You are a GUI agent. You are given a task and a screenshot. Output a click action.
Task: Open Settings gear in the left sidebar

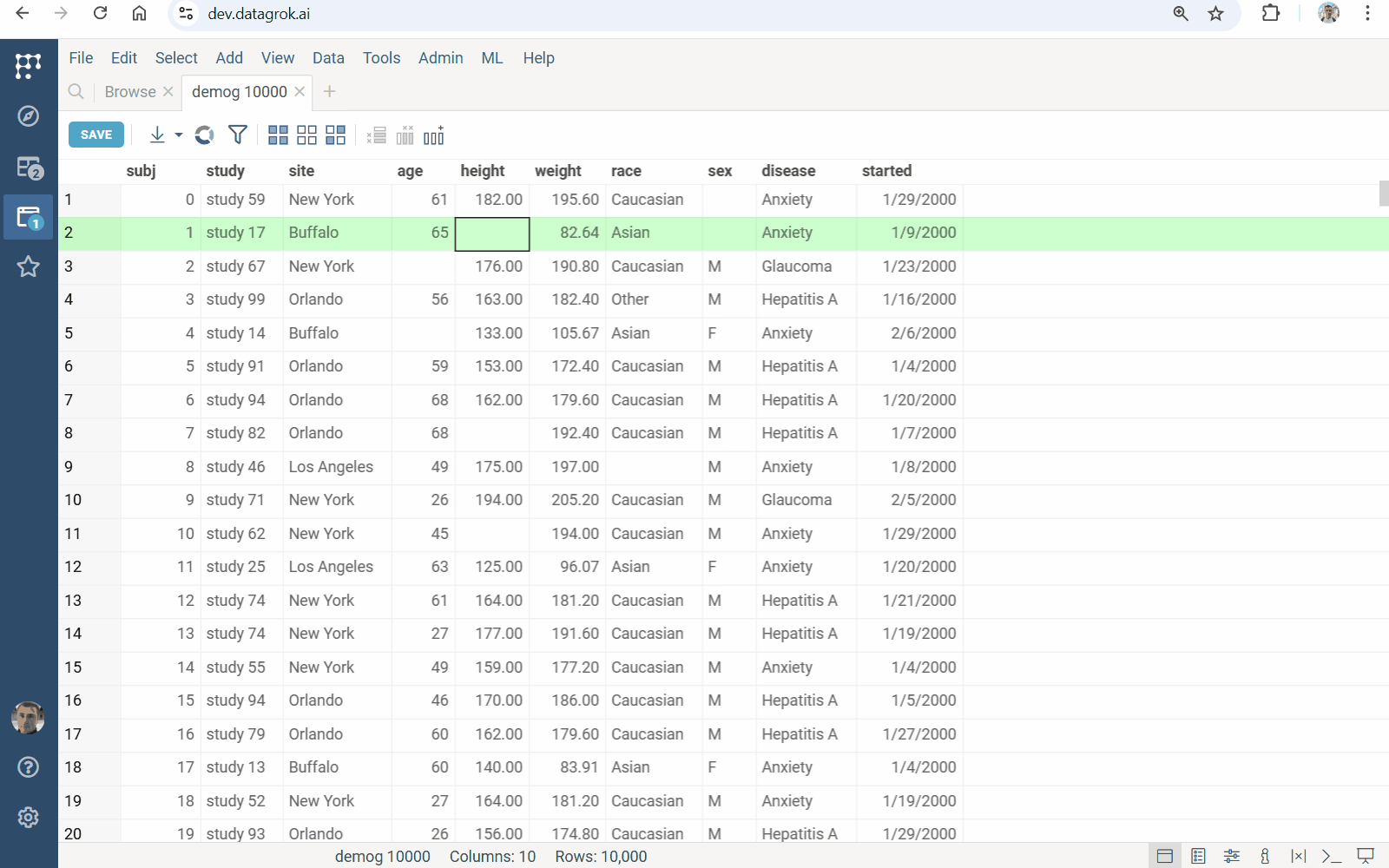pyautogui.click(x=29, y=818)
